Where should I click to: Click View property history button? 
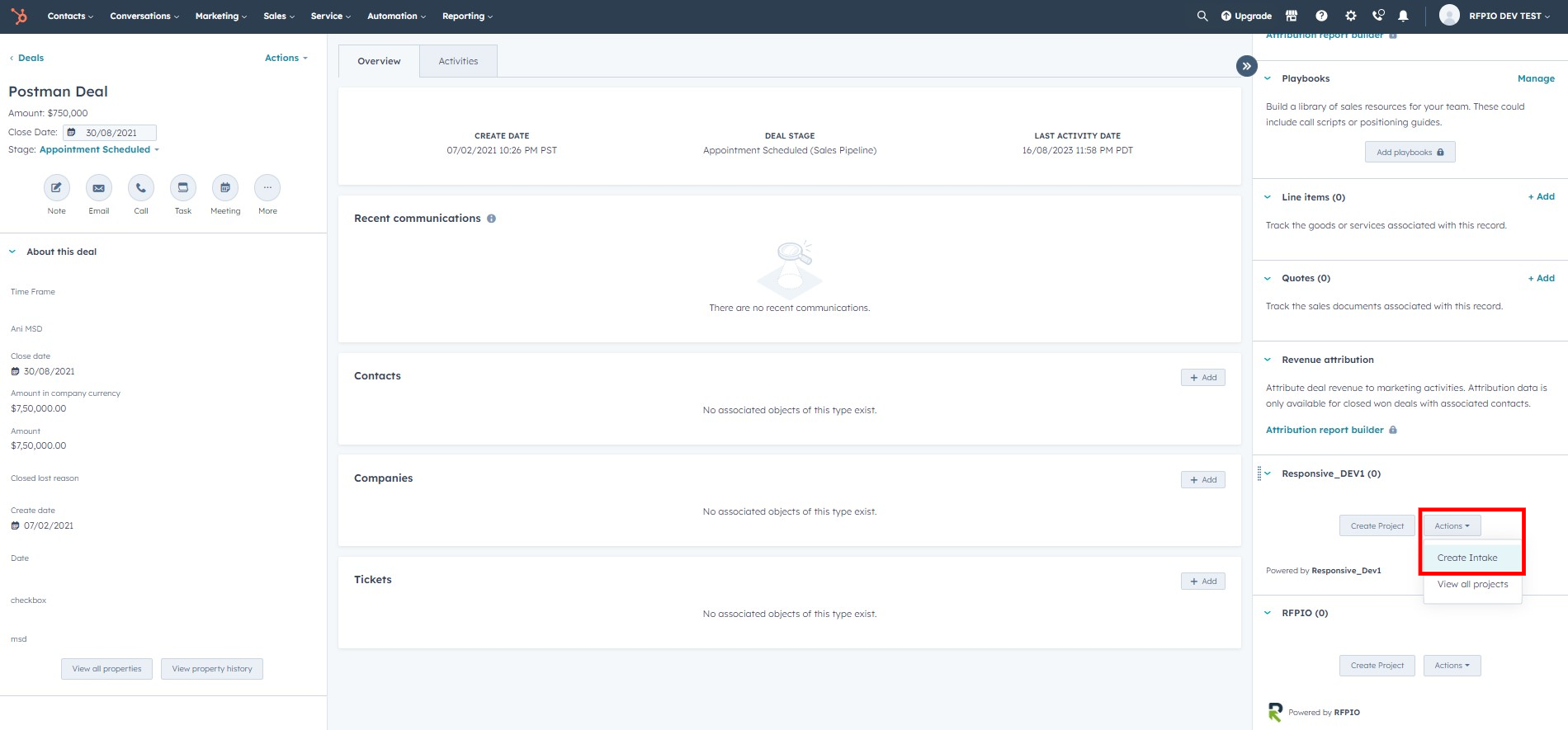click(x=212, y=669)
